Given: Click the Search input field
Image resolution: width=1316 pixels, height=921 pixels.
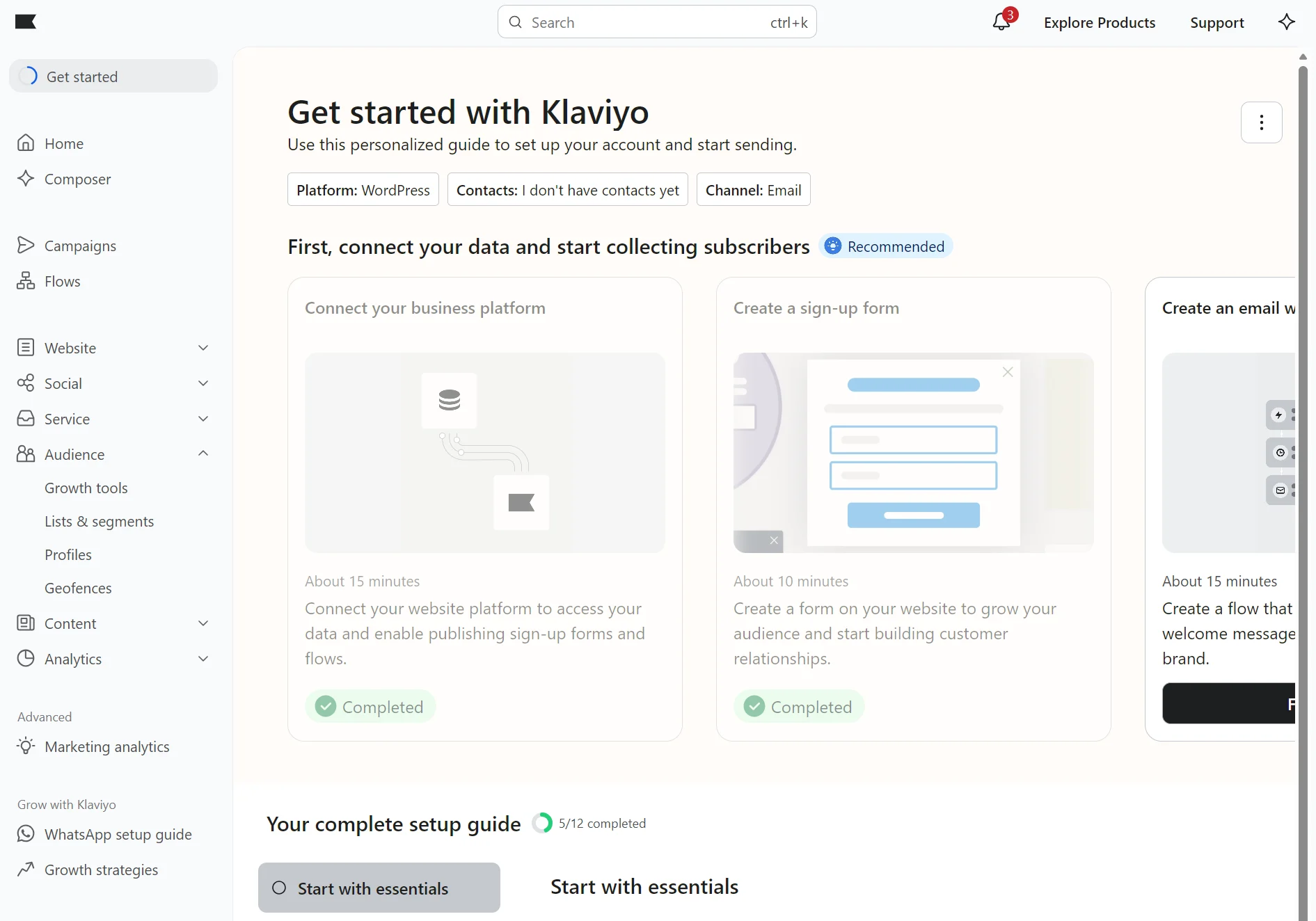Looking at the screenshot, I should click(657, 22).
